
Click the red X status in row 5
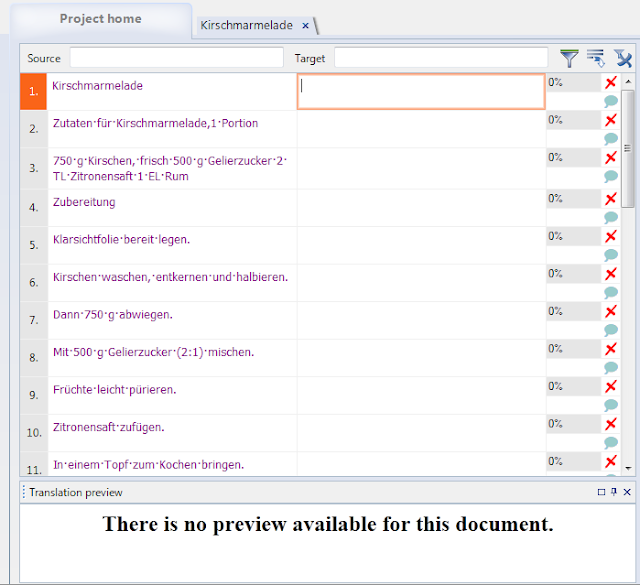pyautogui.click(x=611, y=236)
